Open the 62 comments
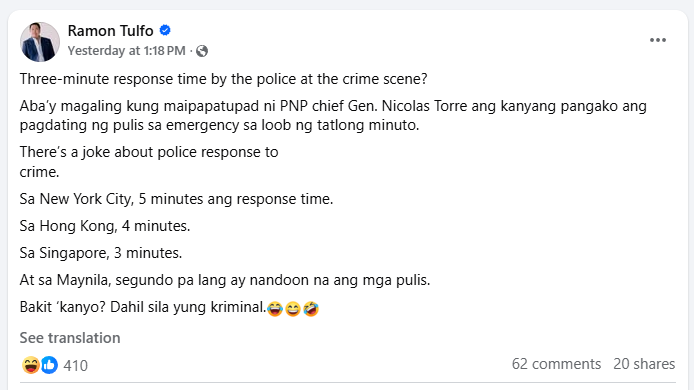 click(556, 364)
